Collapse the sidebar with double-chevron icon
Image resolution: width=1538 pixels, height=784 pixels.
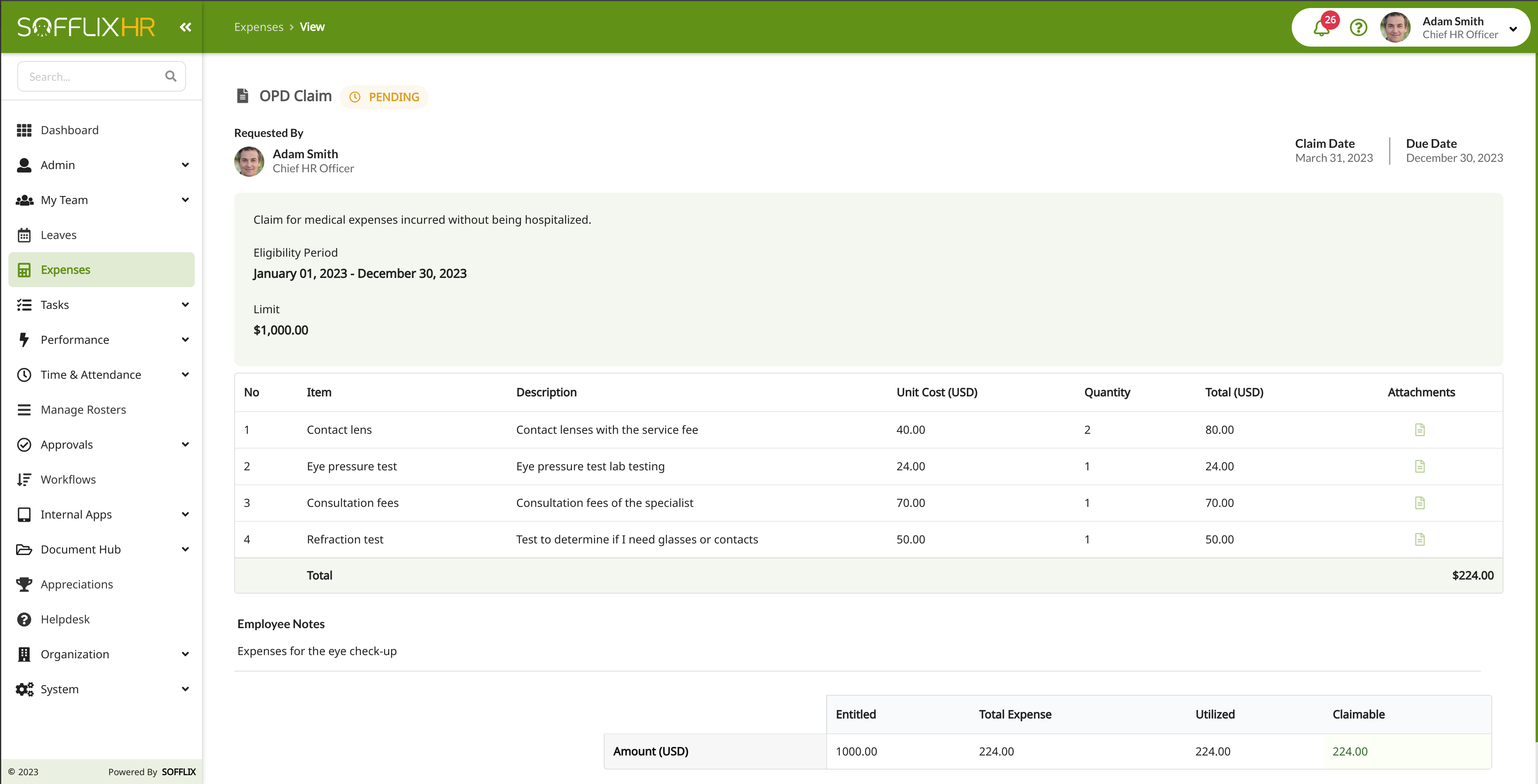(x=186, y=27)
